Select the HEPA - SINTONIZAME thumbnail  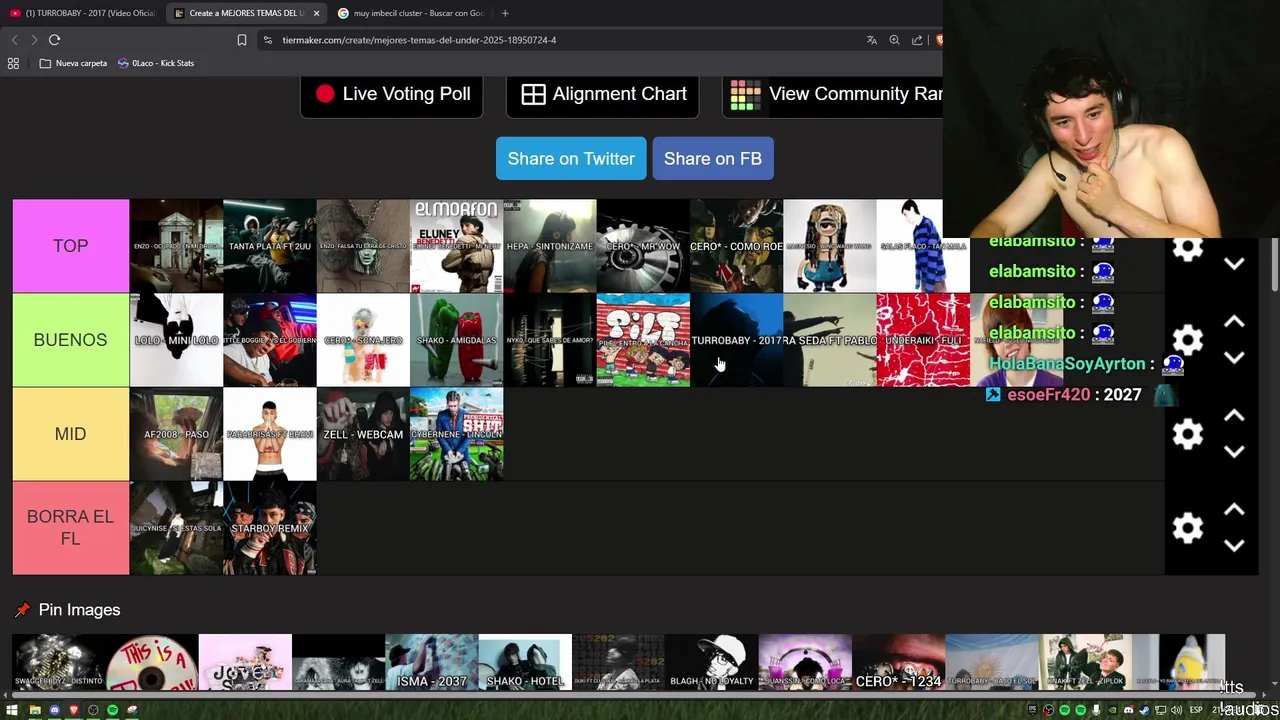pos(549,246)
